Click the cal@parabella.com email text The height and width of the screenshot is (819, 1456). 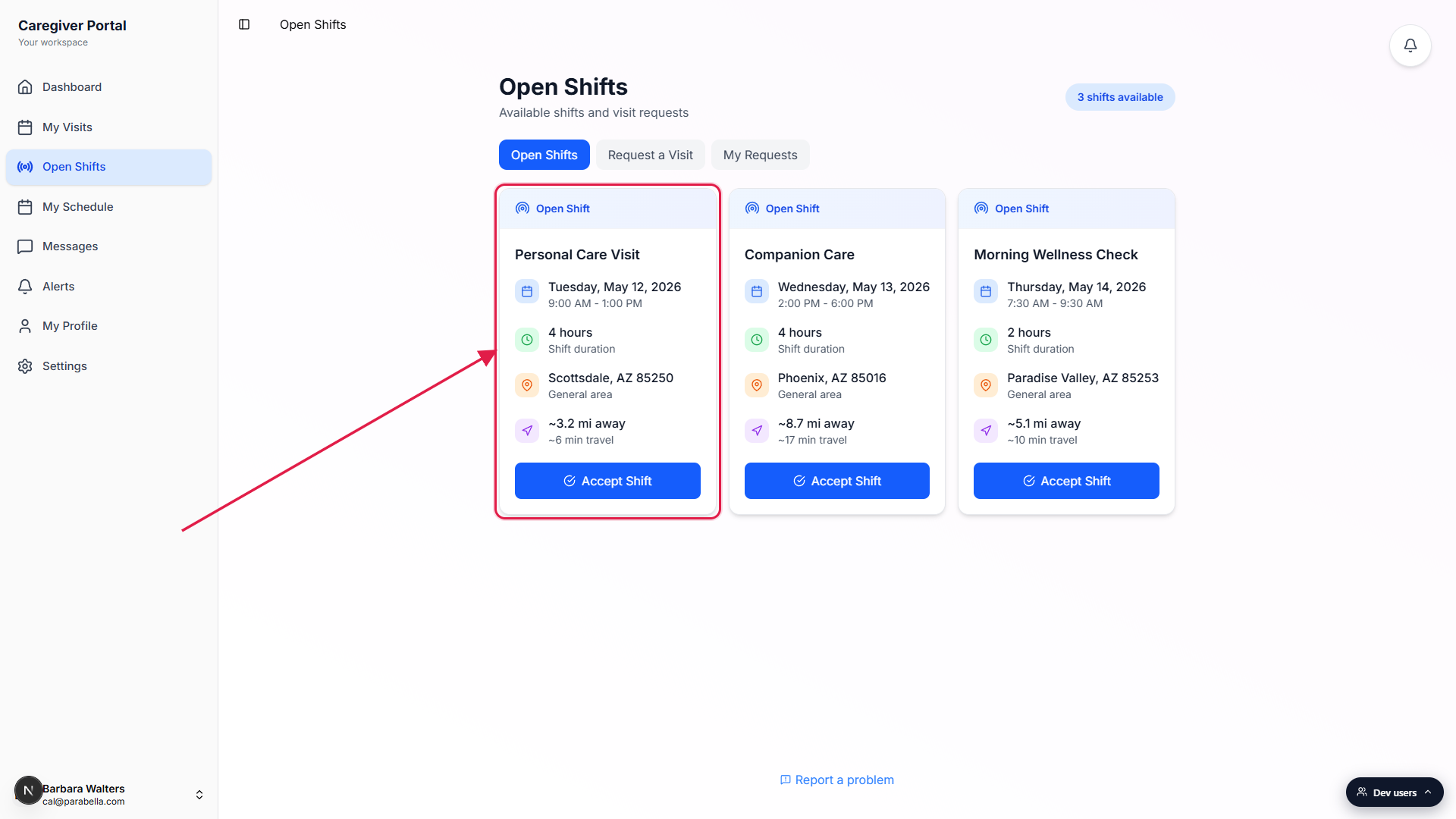pos(83,802)
